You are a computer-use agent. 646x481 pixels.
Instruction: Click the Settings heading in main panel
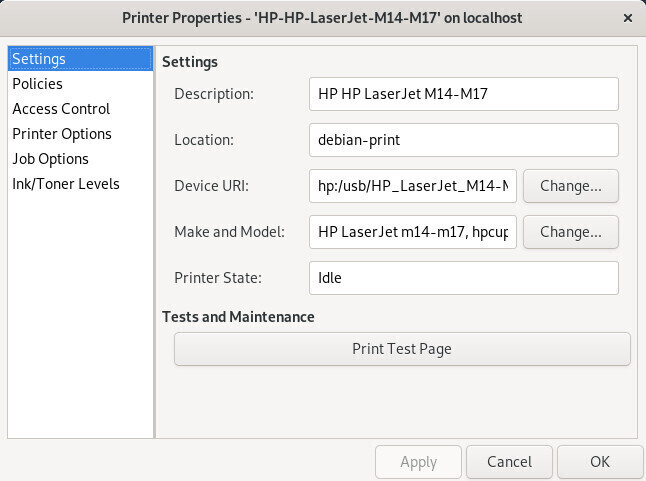coord(190,62)
